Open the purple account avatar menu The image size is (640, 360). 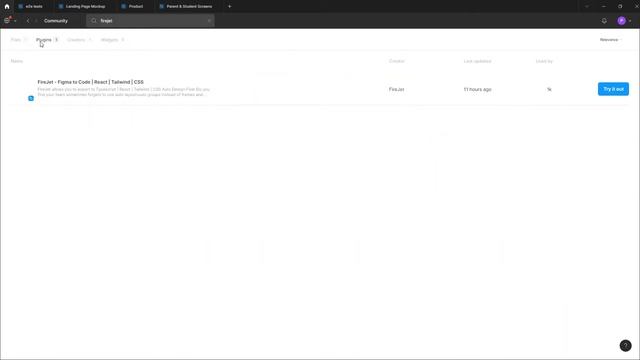[x=621, y=21]
